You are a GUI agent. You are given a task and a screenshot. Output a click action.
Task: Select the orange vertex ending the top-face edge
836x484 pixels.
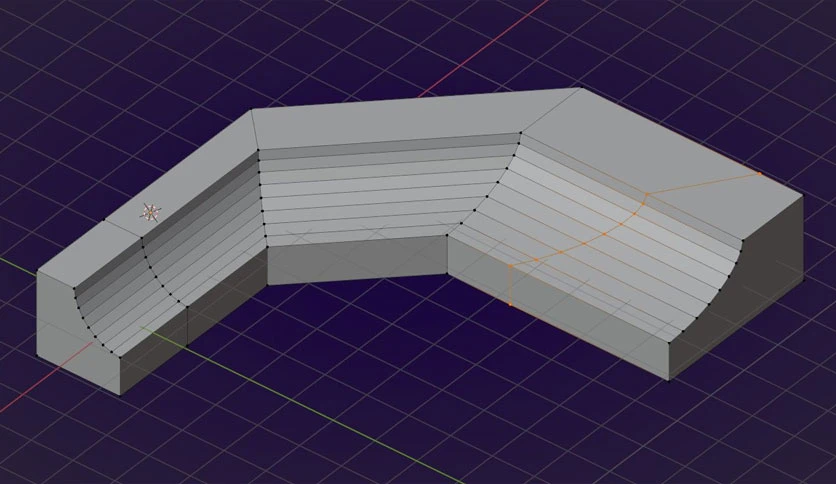(x=760, y=173)
